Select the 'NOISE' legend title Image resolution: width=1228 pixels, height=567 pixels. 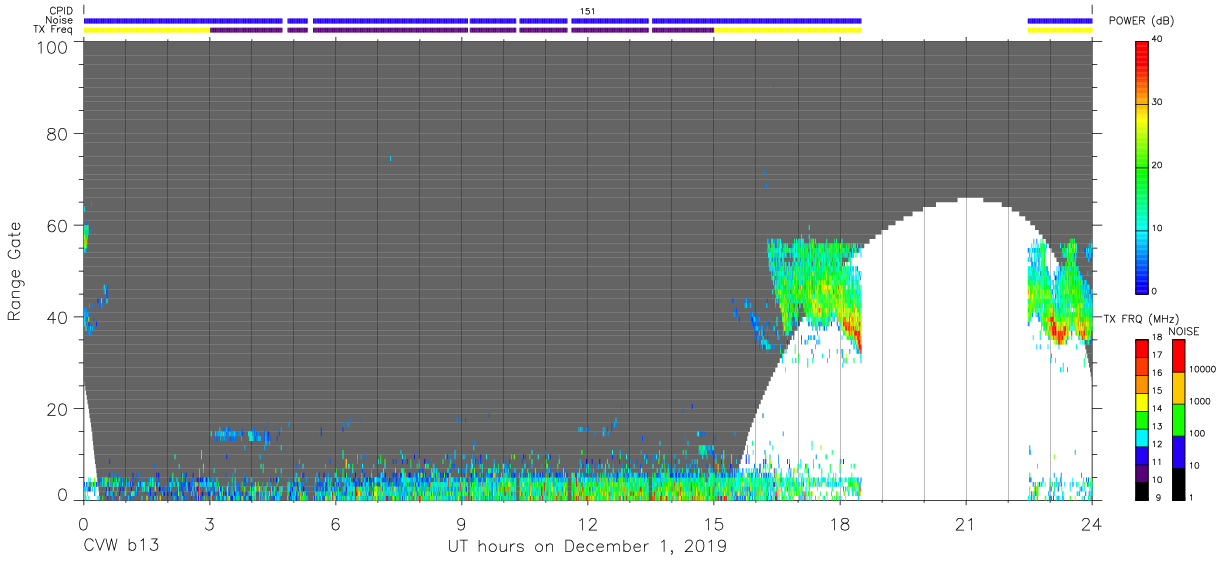1184,331
